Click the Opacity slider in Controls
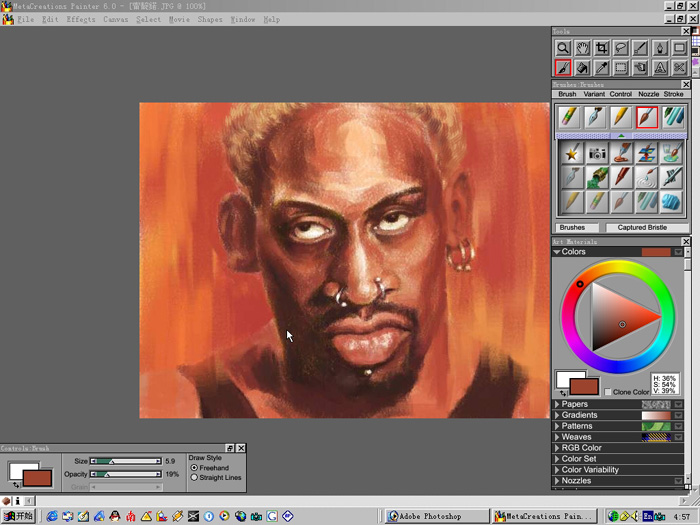 point(126,474)
